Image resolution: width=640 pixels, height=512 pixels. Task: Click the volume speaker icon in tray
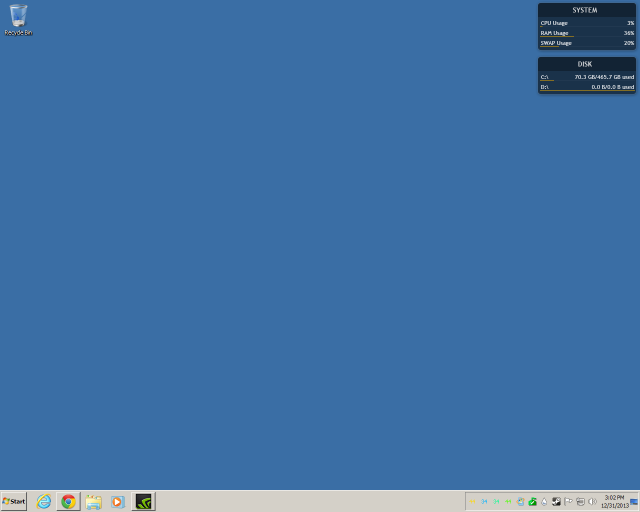[x=592, y=501]
